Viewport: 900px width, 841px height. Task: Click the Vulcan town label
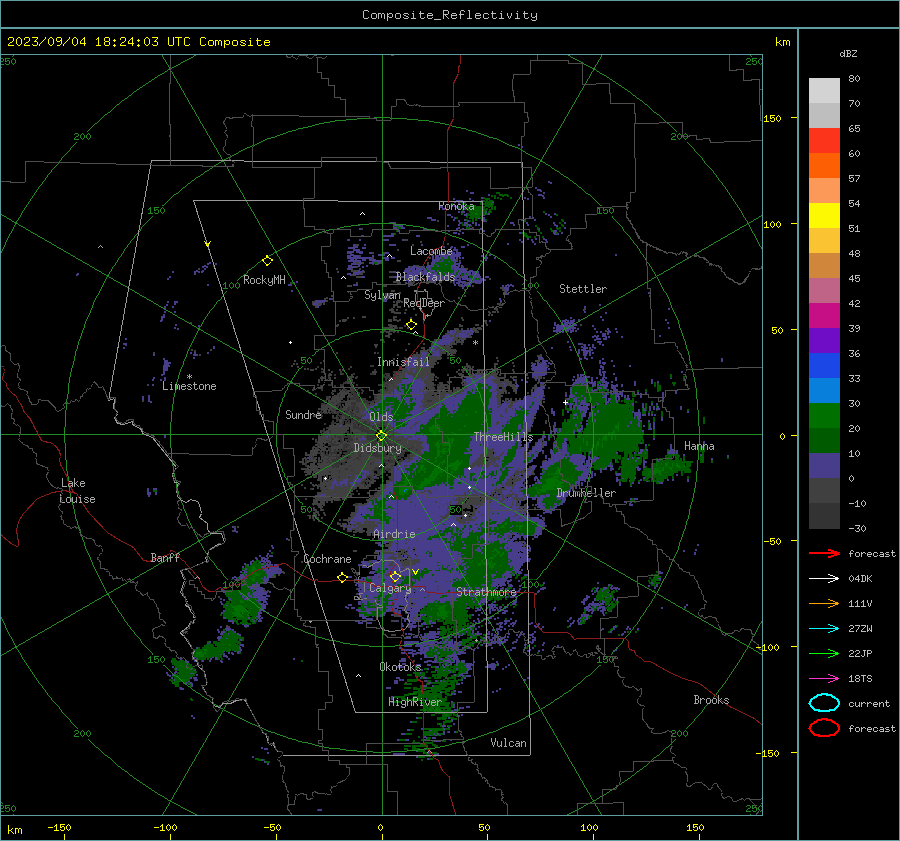pos(508,743)
